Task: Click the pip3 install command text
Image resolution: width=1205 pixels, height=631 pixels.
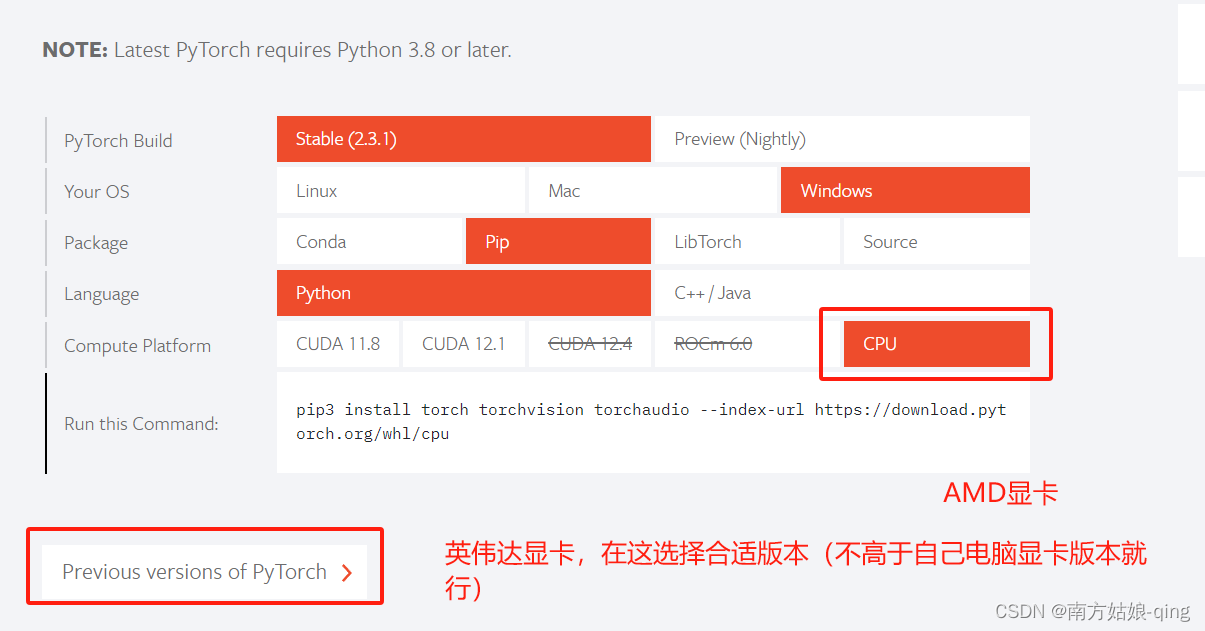Action: pos(651,422)
